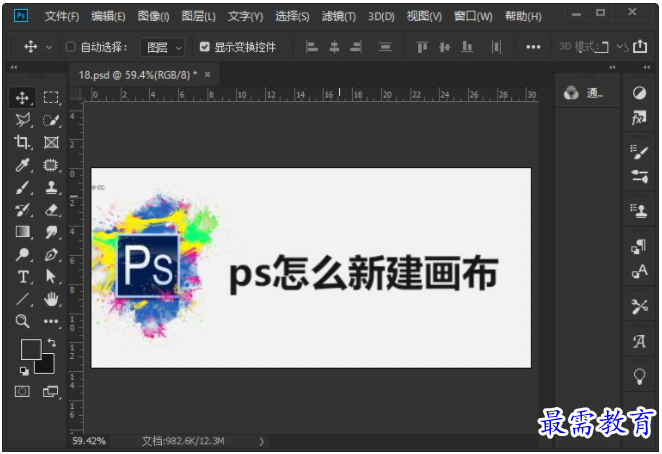
Task: Open the Adjustments panel icon
Action: click(x=639, y=93)
